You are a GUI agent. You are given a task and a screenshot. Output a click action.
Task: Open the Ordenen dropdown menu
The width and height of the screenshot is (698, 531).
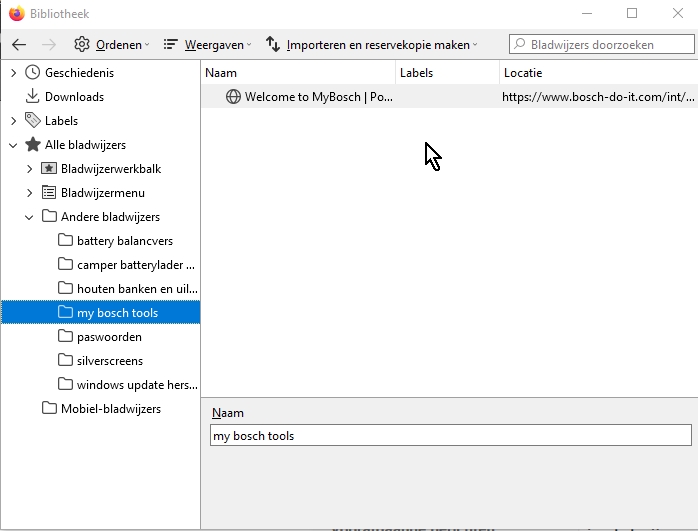tap(112, 44)
